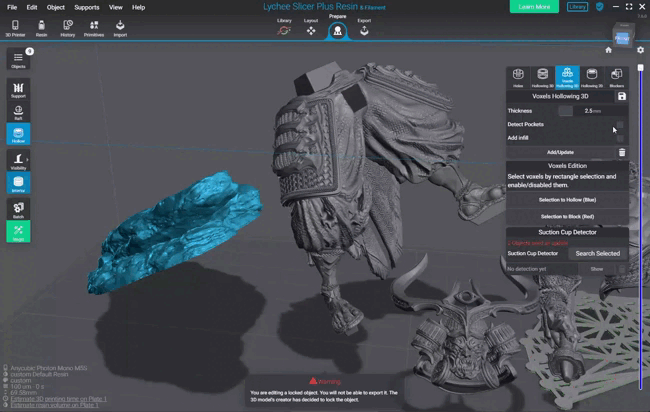Open the Batch tool
The image size is (650, 412).
pos(18,209)
